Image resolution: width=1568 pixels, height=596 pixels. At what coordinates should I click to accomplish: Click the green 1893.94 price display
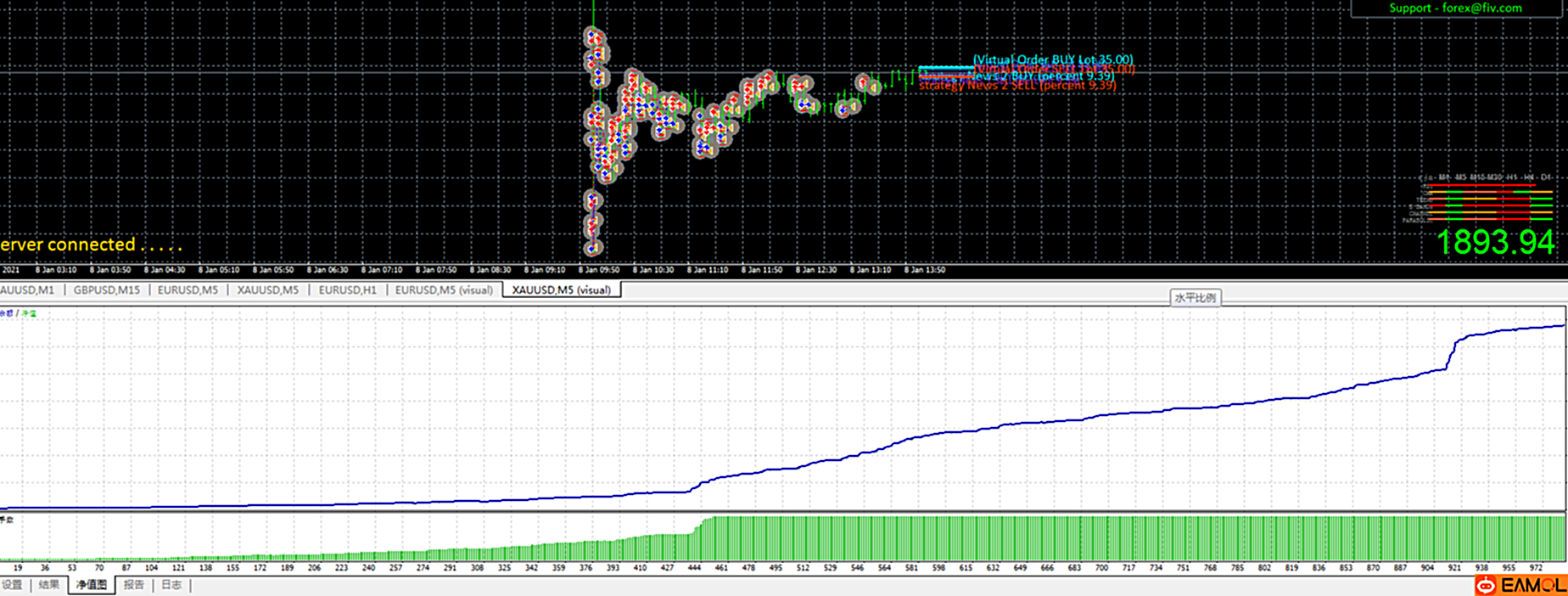[1495, 243]
